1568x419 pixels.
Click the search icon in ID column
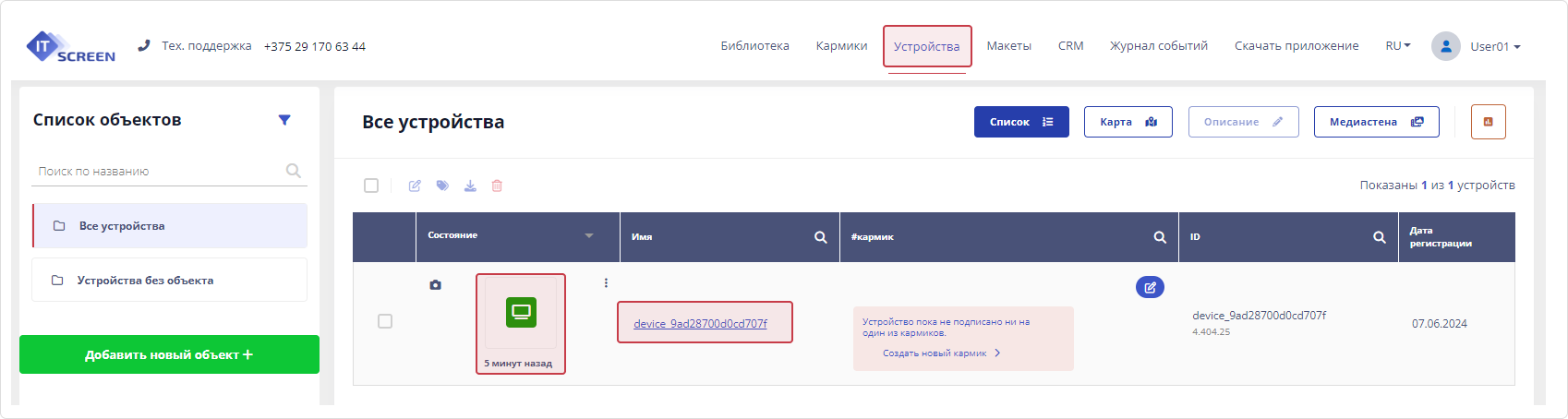click(x=1380, y=237)
